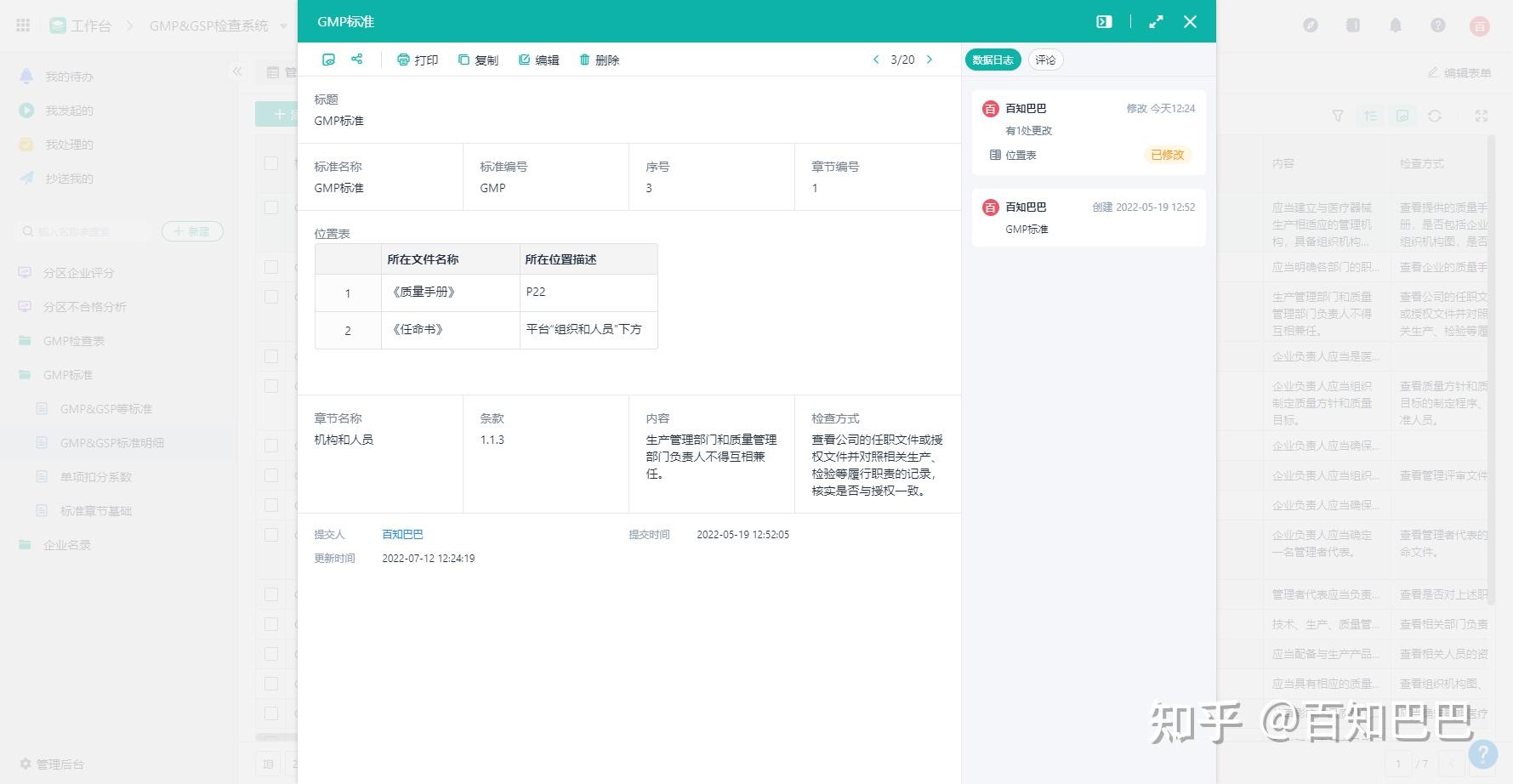Go to next record with right arrow
Screen dimensions: 1513x784
coord(930,60)
